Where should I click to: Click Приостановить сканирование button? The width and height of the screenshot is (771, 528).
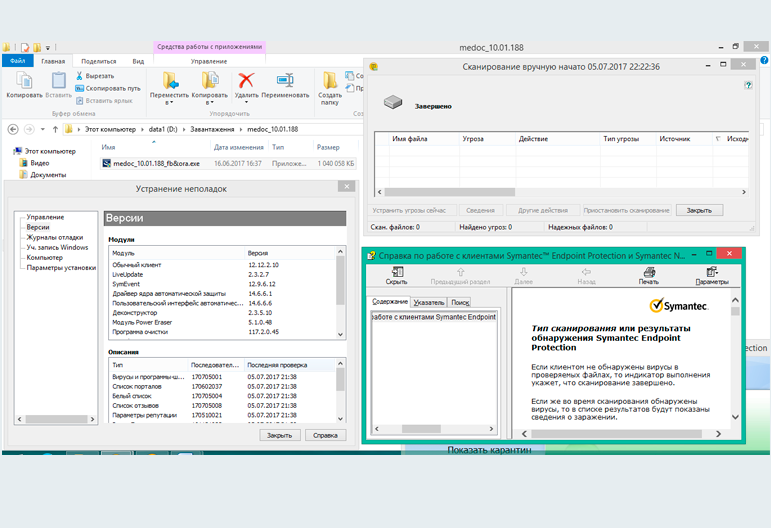[626, 210]
